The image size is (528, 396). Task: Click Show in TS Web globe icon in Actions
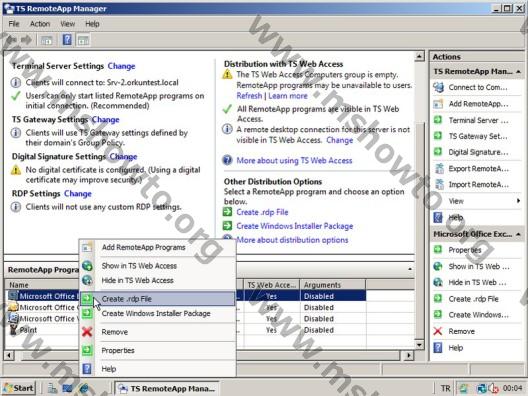pos(438,266)
